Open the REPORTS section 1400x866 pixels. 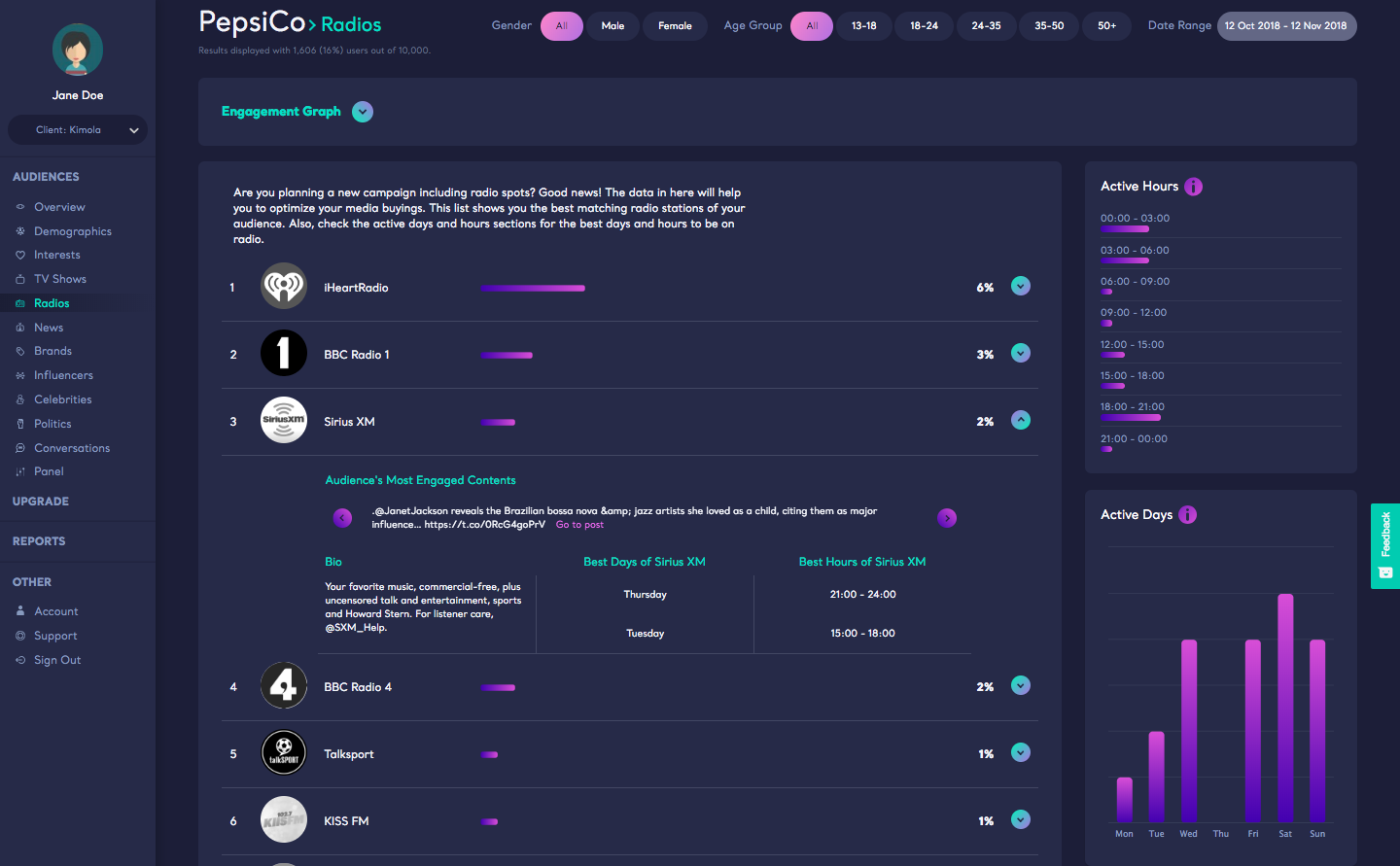[x=39, y=541]
